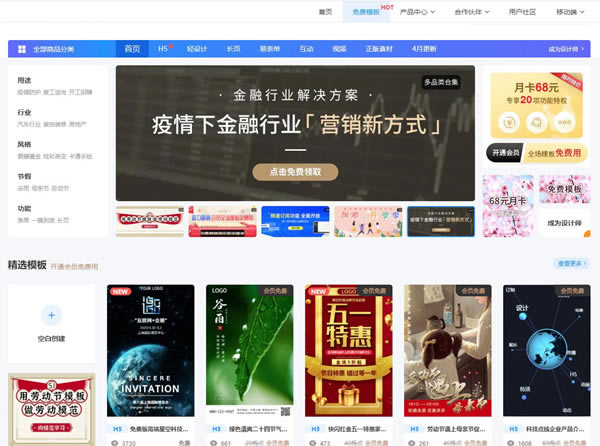Open the 免费模板 cherry blossom tile
Image resolution: width=600 pixels, height=446 pixels.
[x=564, y=189]
